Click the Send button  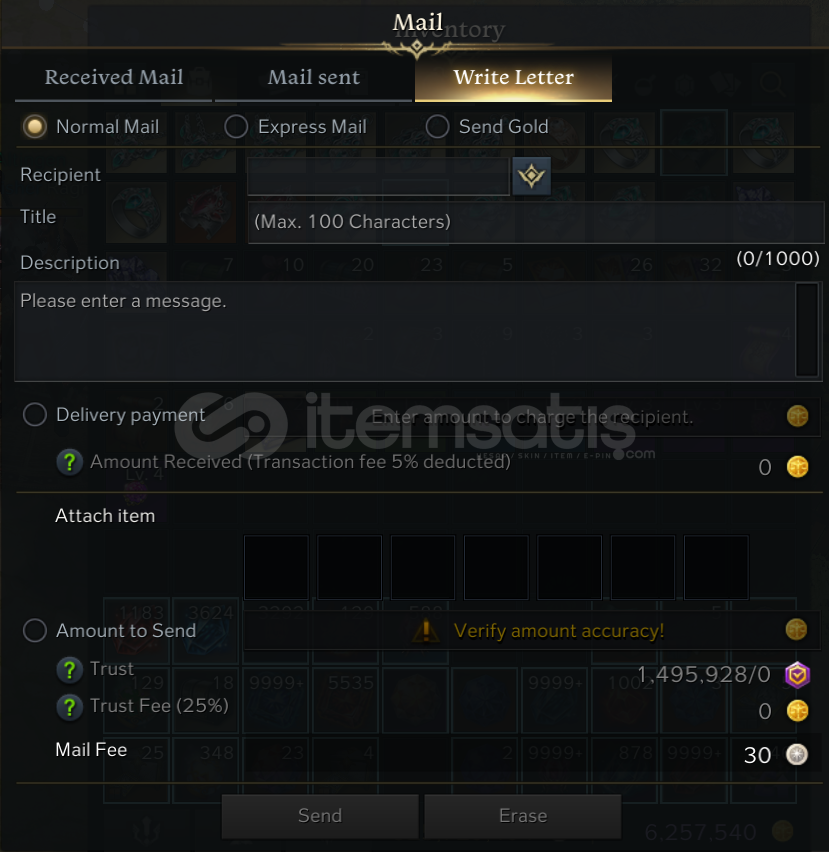[x=320, y=816]
